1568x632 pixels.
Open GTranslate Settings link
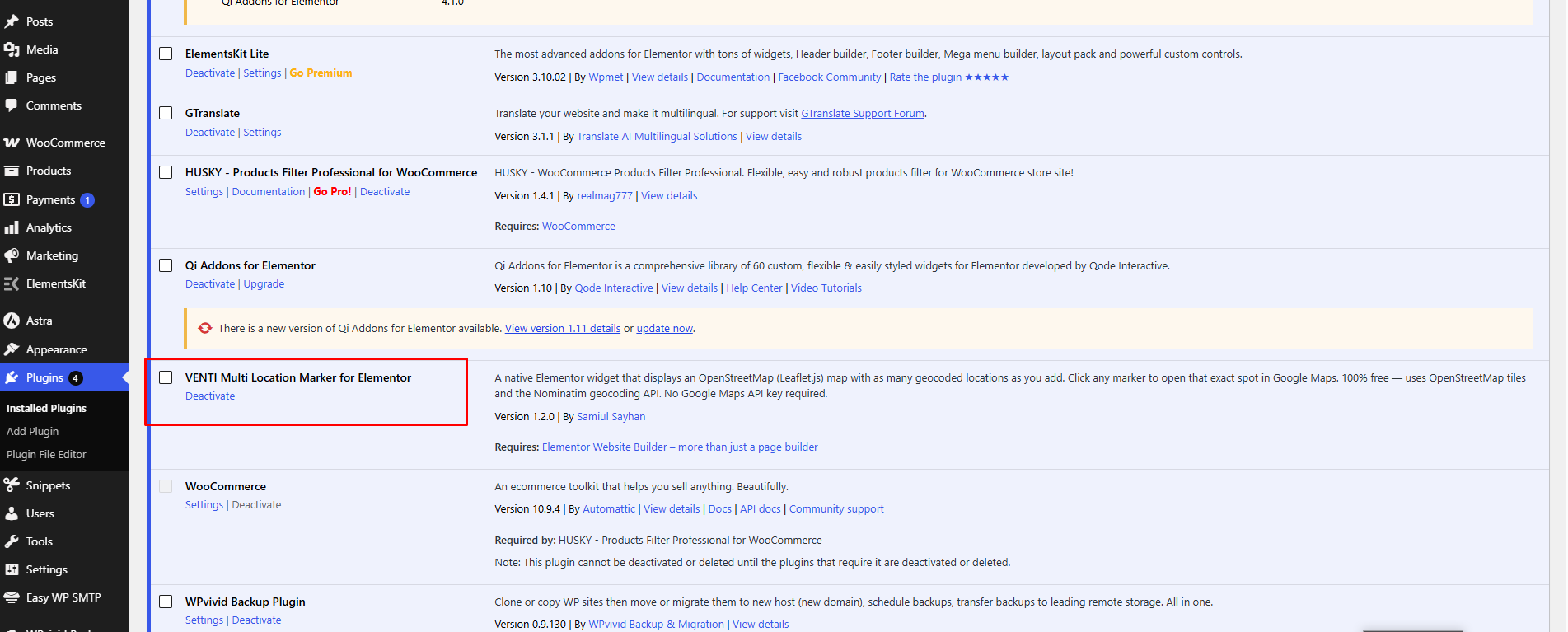click(262, 132)
